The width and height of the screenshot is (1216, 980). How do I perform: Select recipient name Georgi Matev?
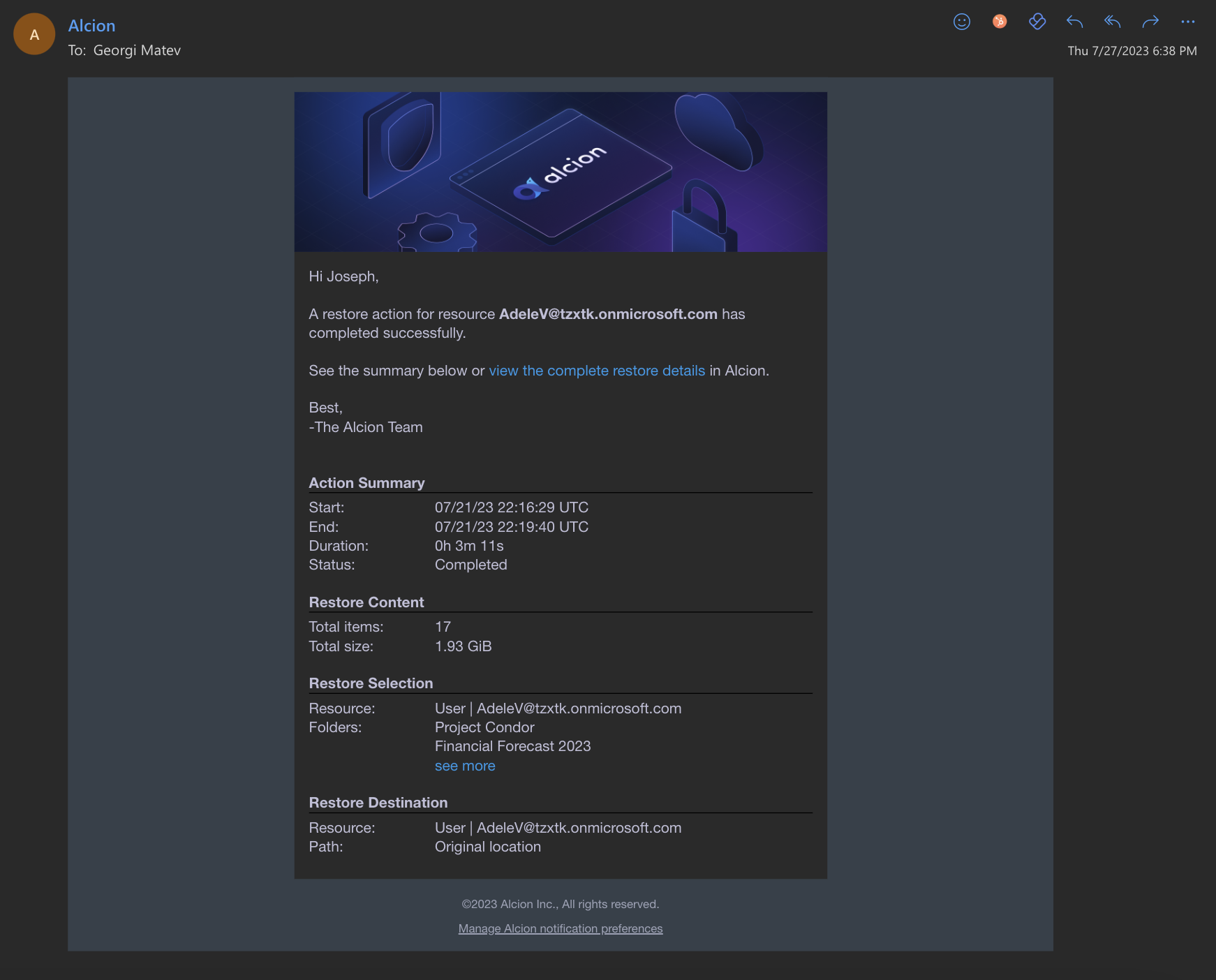[x=137, y=50]
